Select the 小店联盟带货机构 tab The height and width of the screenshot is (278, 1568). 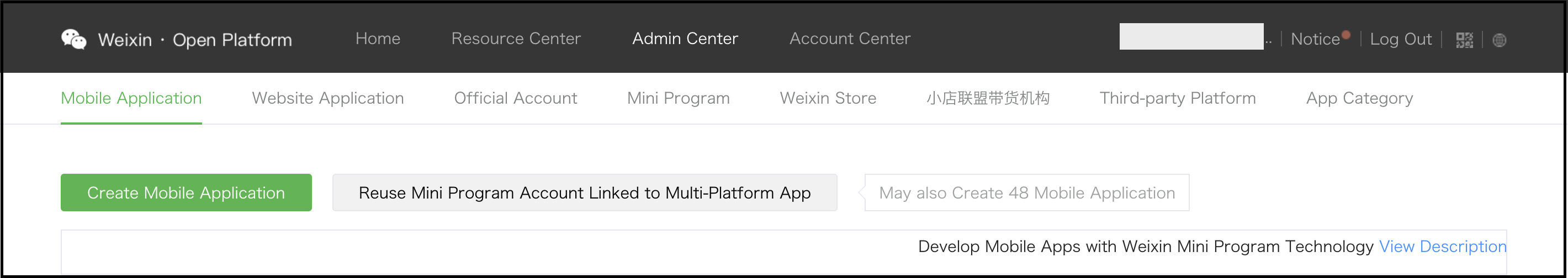[x=988, y=98]
